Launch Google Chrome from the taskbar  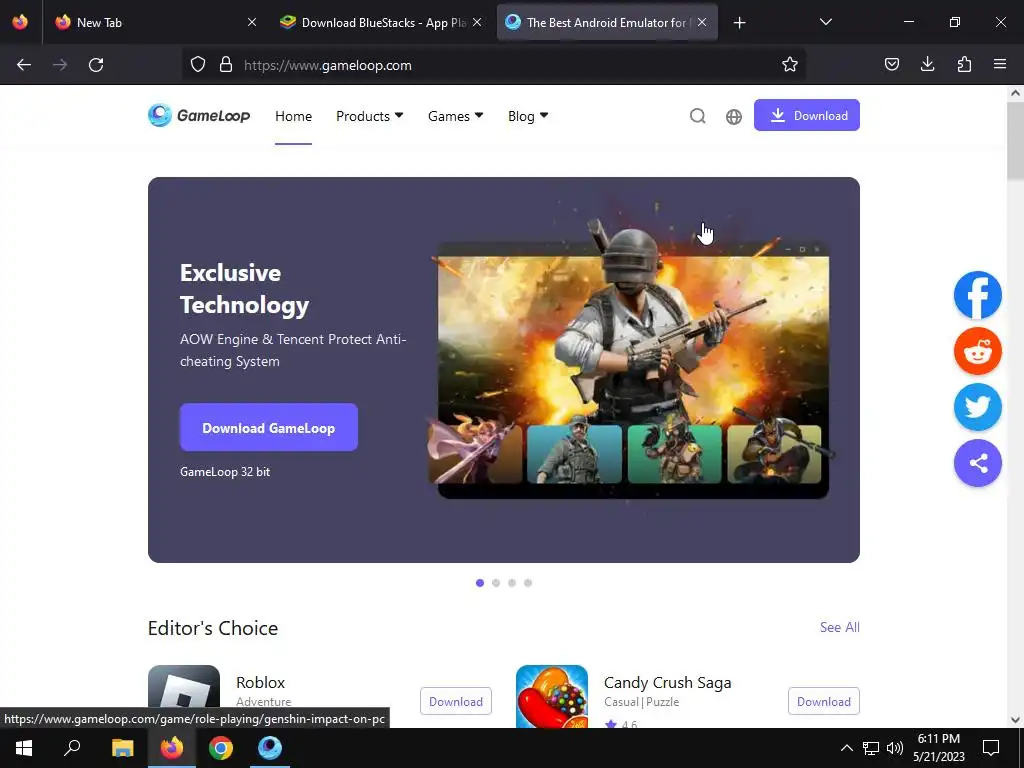coord(221,748)
